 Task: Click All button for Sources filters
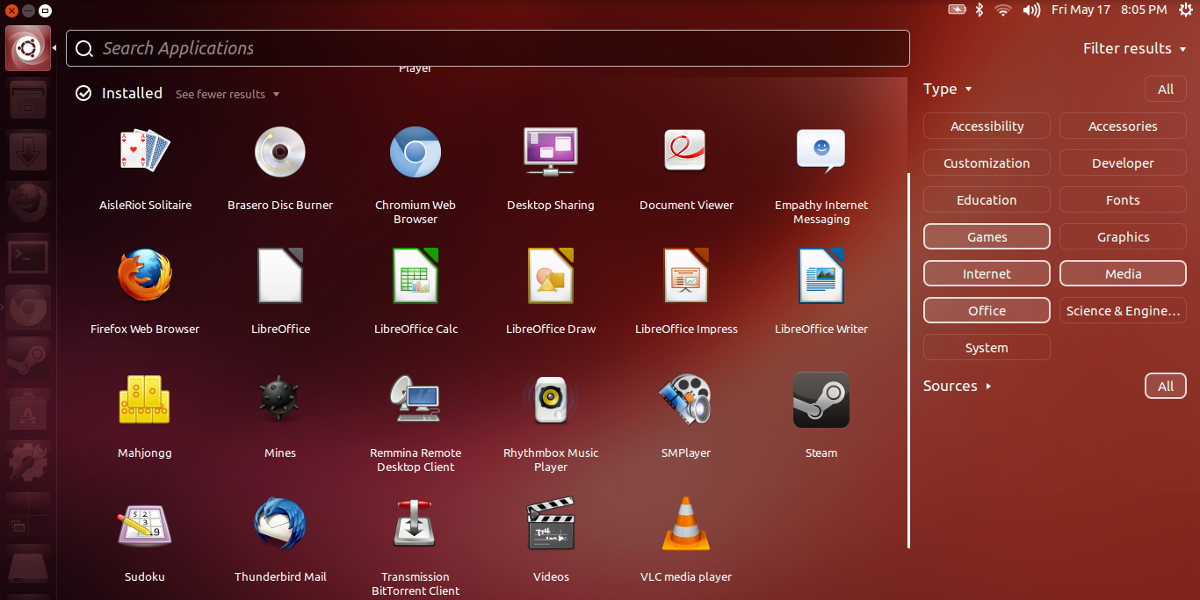[1166, 386]
